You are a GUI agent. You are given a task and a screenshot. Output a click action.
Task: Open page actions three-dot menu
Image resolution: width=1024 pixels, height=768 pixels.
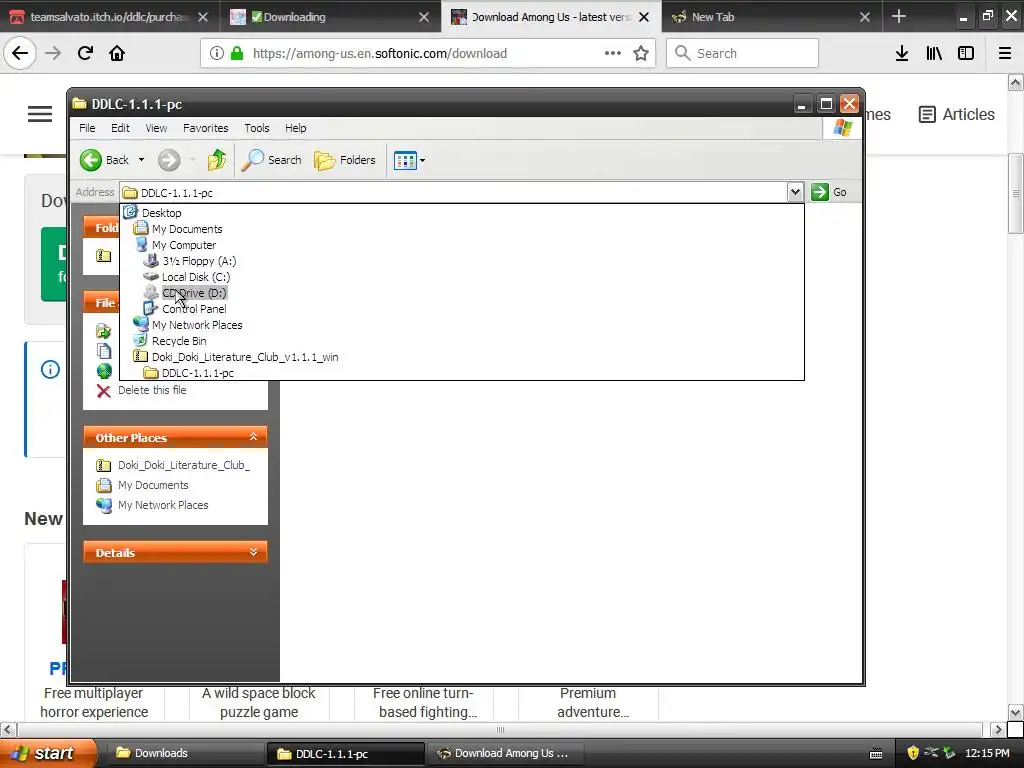point(613,53)
